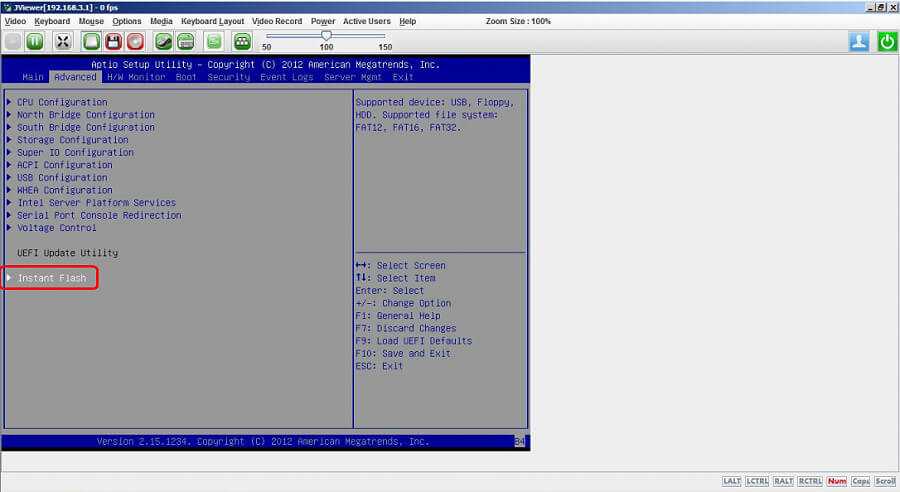Click the zoom size slider handle
900x492 pixels.
pyautogui.click(x=326, y=36)
